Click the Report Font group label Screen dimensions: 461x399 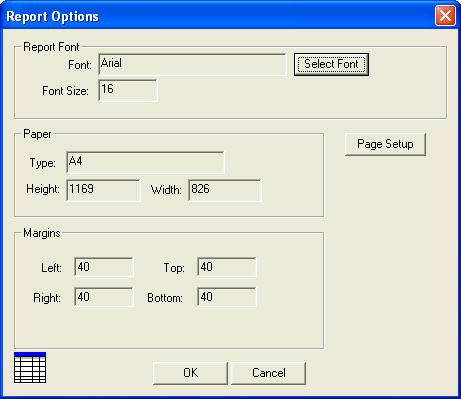coord(51,47)
